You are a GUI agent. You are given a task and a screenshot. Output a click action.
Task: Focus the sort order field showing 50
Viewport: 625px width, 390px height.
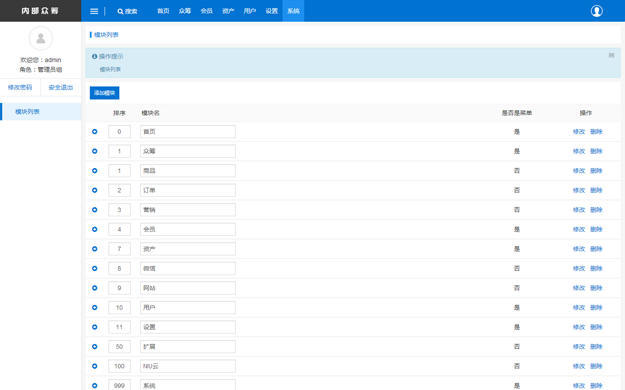[119, 347]
